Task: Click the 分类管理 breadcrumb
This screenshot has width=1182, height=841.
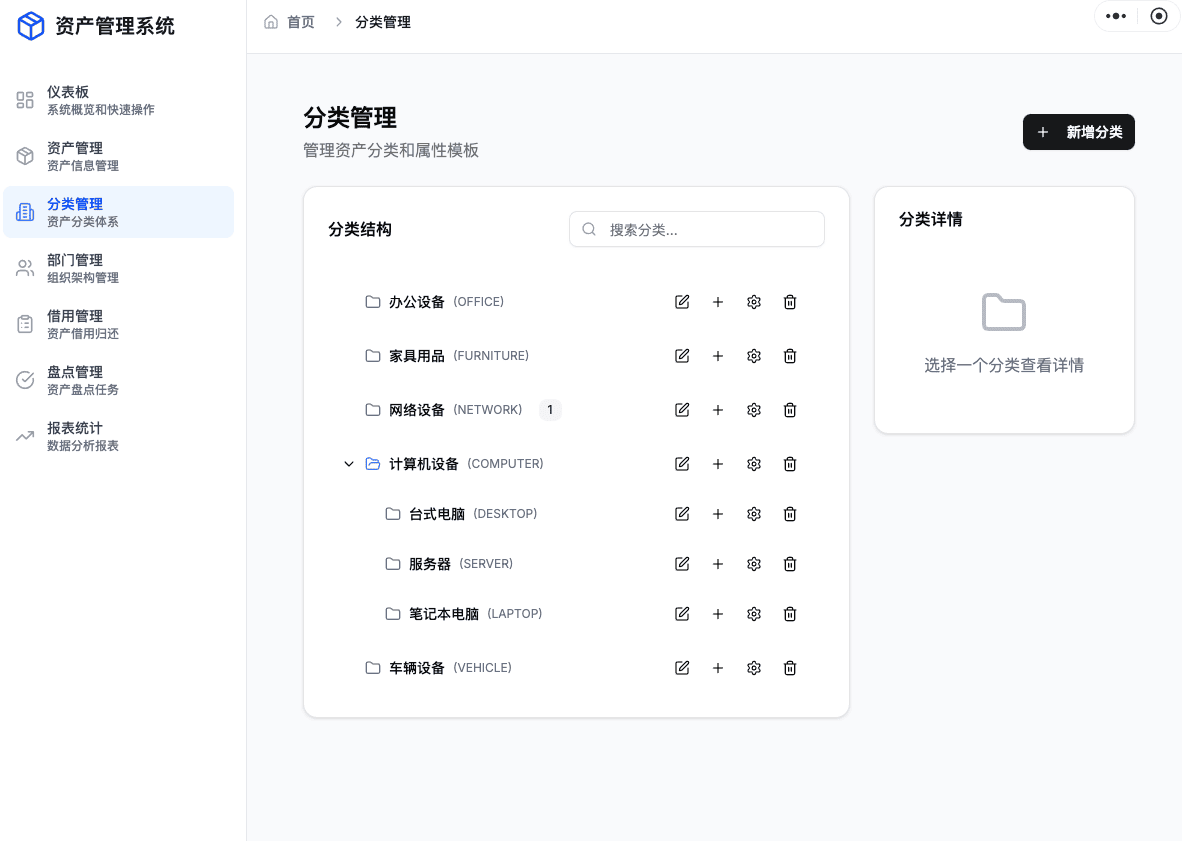Action: [383, 22]
